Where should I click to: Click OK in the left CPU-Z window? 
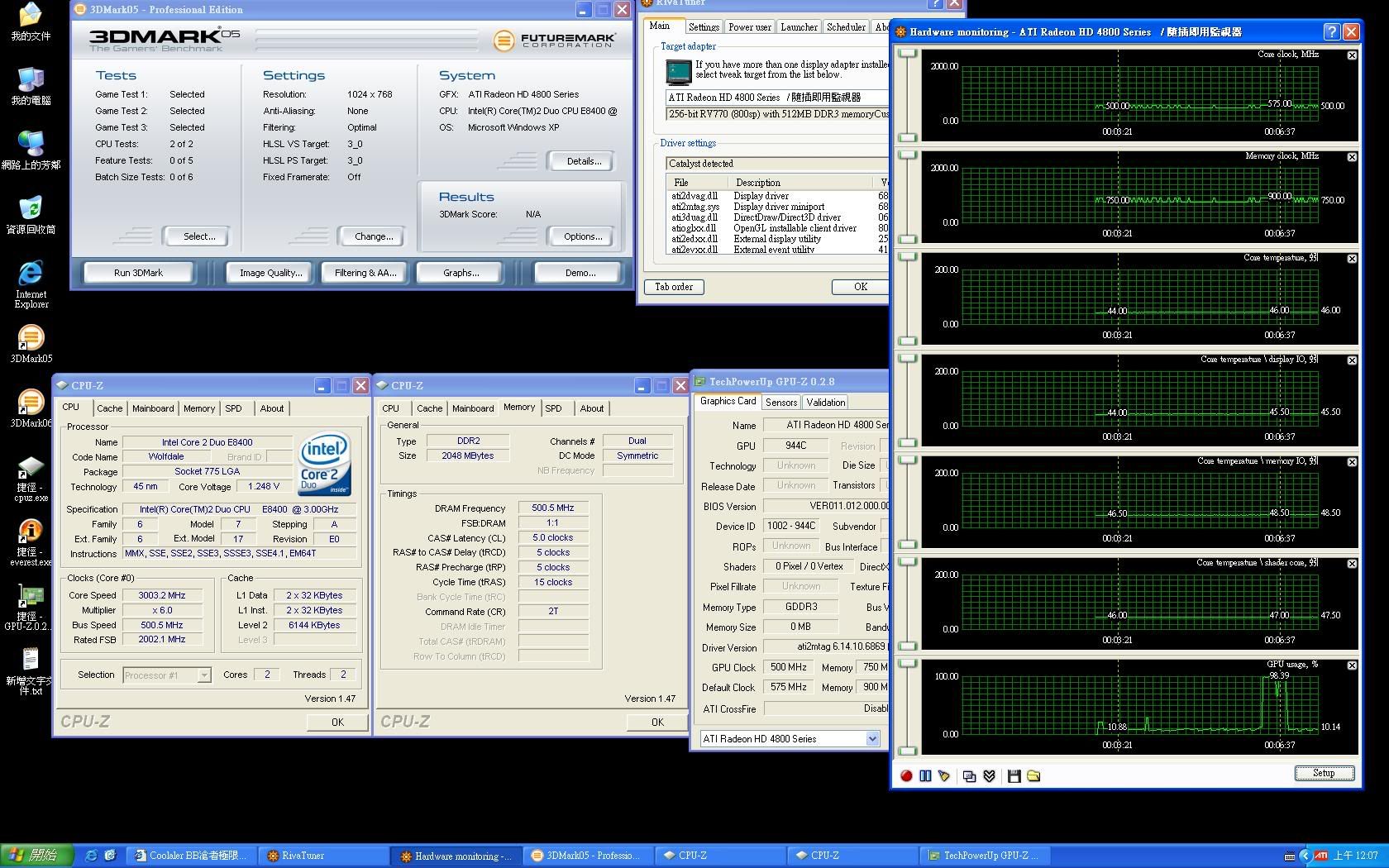[x=337, y=722]
